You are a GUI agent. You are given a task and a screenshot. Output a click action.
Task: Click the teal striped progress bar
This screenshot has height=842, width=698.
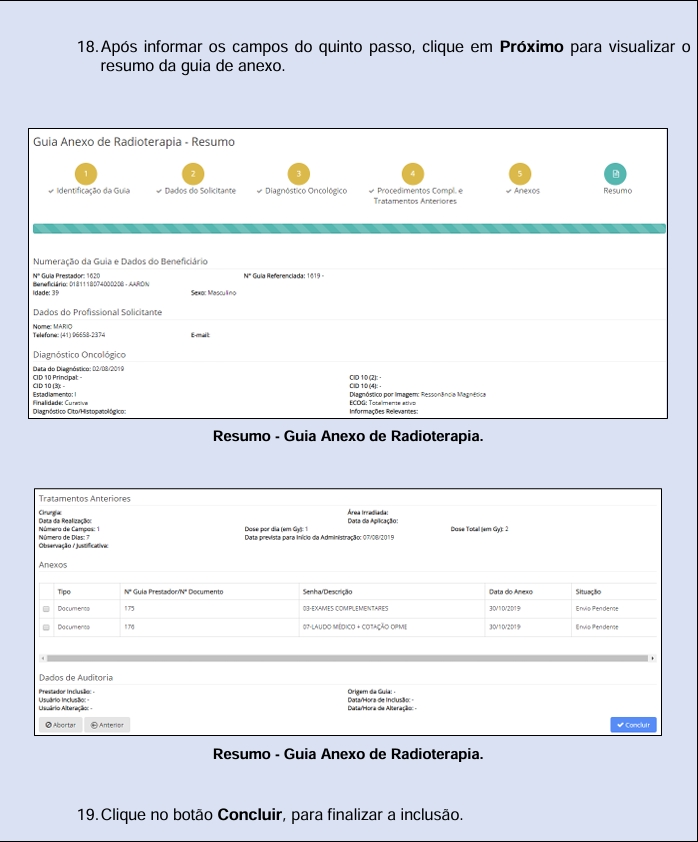(349, 229)
